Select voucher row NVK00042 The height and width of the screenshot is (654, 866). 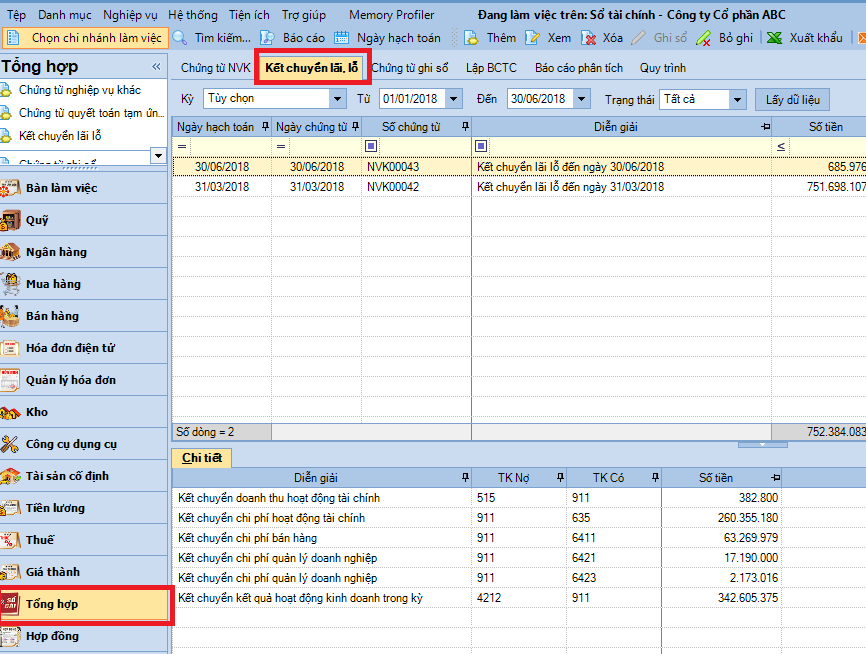tap(518, 187)
